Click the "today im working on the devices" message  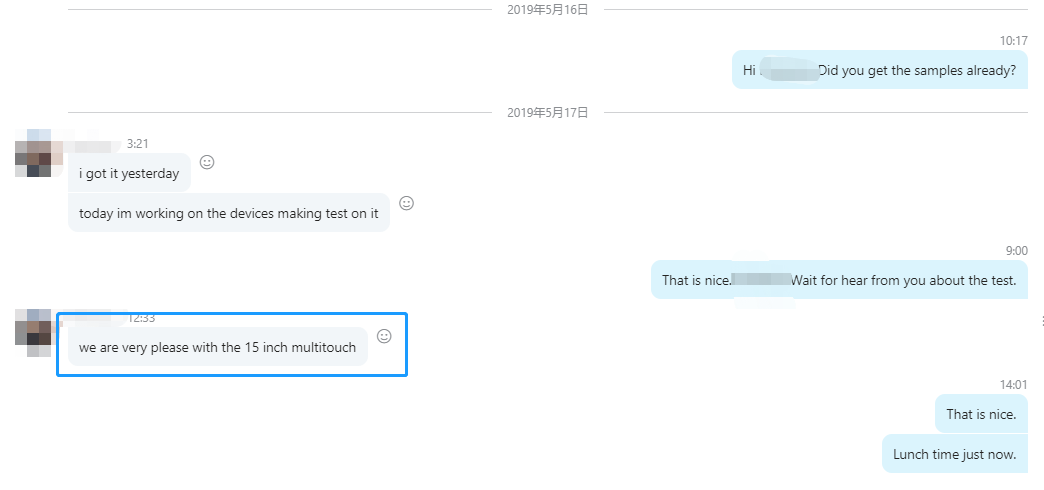pos(228,213)
